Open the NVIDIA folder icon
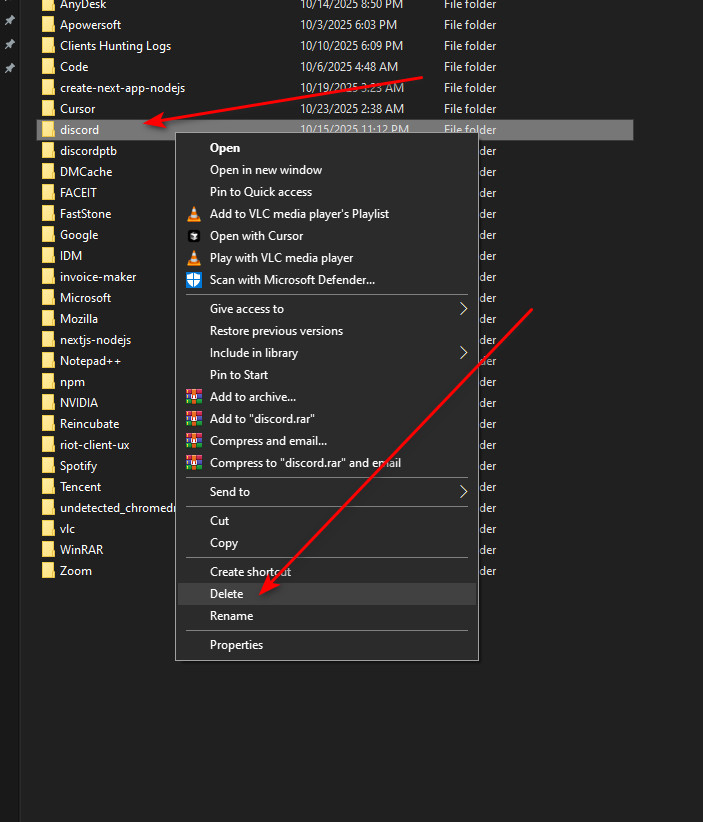 coord(47,402)
